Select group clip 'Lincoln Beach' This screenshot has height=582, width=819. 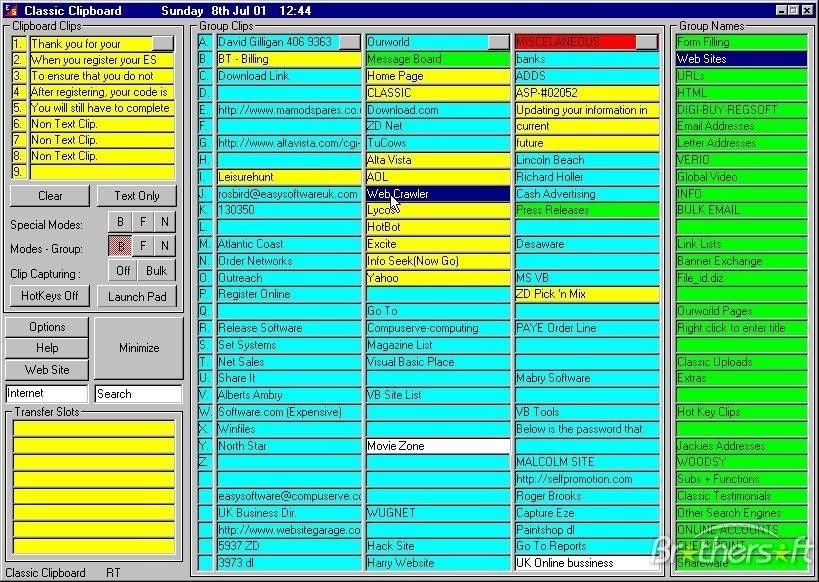click(587, 160)
